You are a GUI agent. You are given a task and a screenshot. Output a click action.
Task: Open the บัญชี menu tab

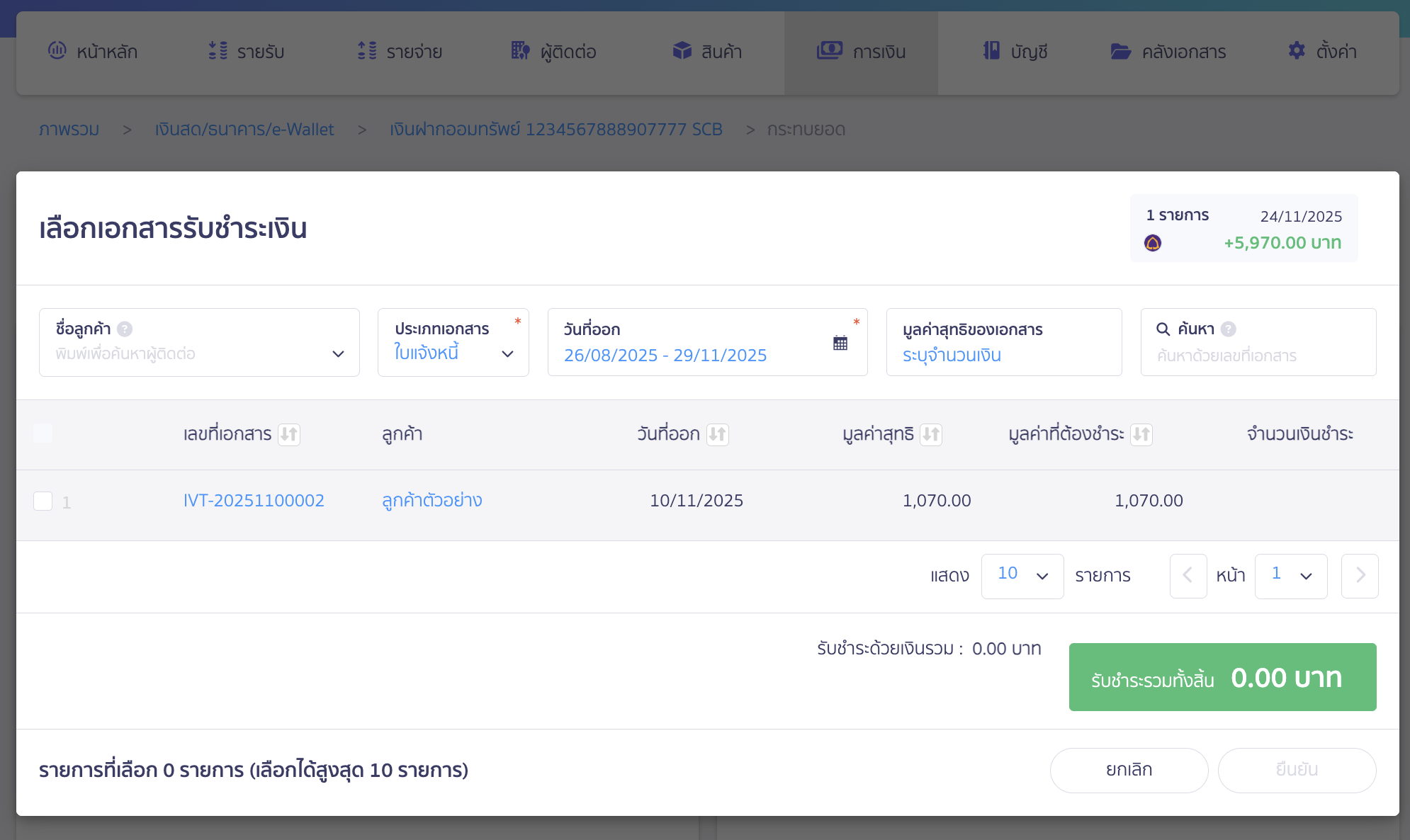tap(1015, 52)
